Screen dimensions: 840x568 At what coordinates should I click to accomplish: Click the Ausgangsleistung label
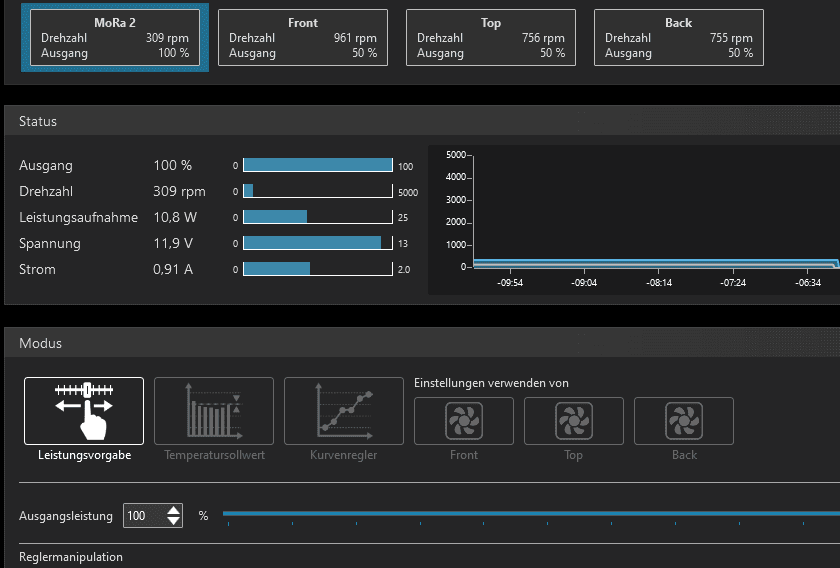coord(66,516)
